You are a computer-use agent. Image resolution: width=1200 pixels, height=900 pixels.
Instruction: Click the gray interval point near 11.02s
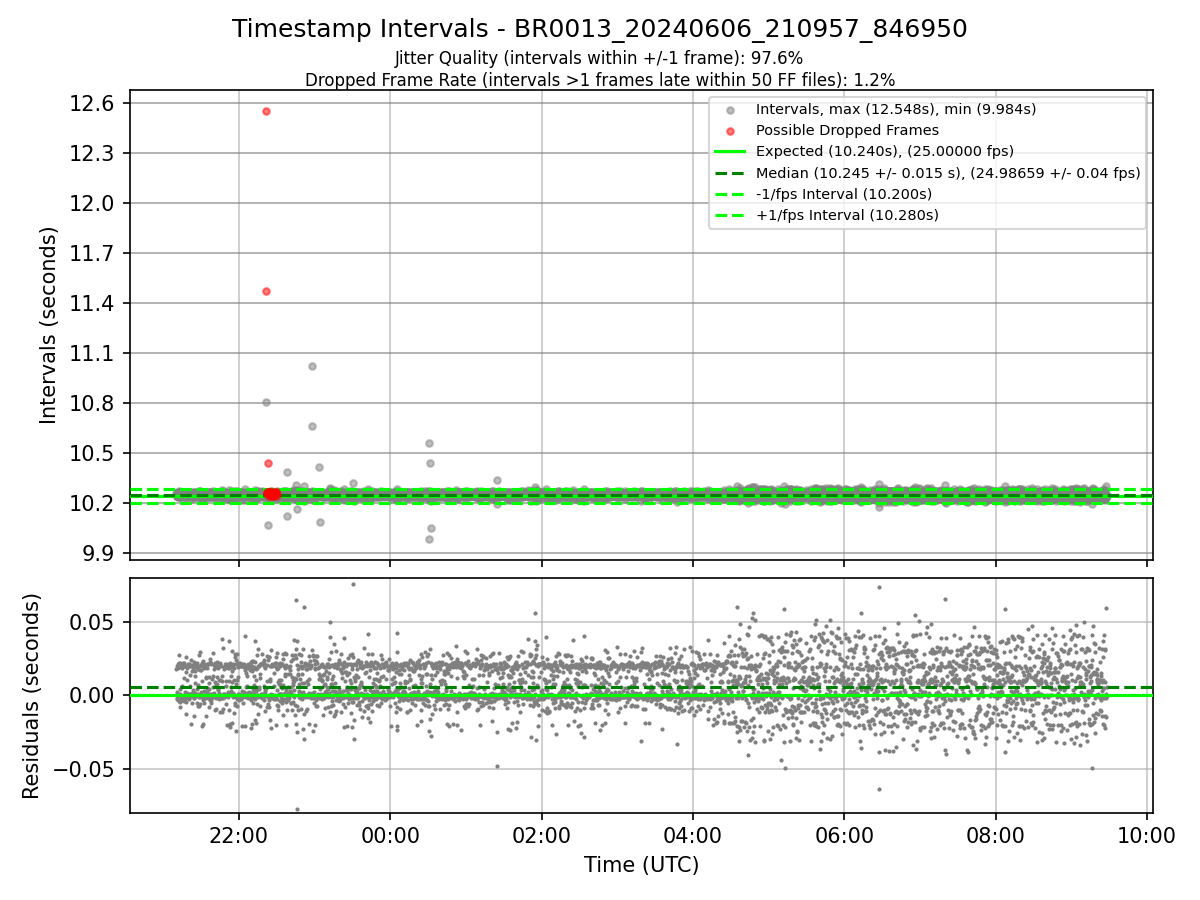click(312, 366)
